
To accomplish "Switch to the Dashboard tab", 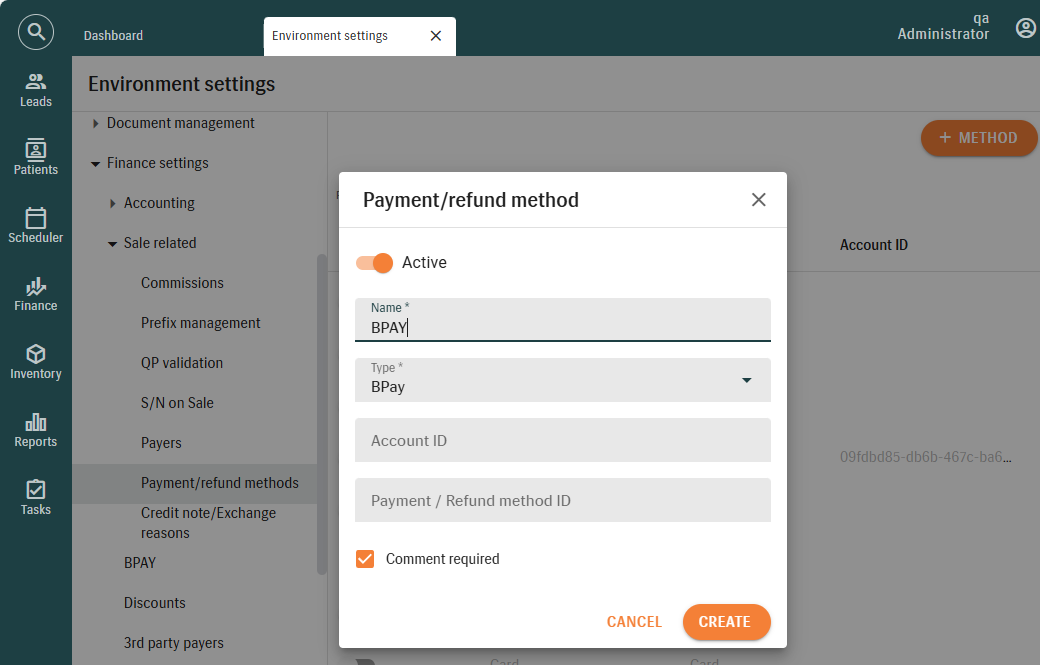I will pos(113,36).
